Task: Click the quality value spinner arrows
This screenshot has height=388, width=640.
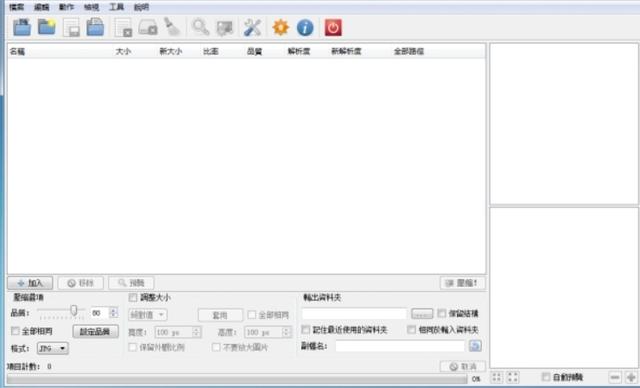Action: click(114, 313)
